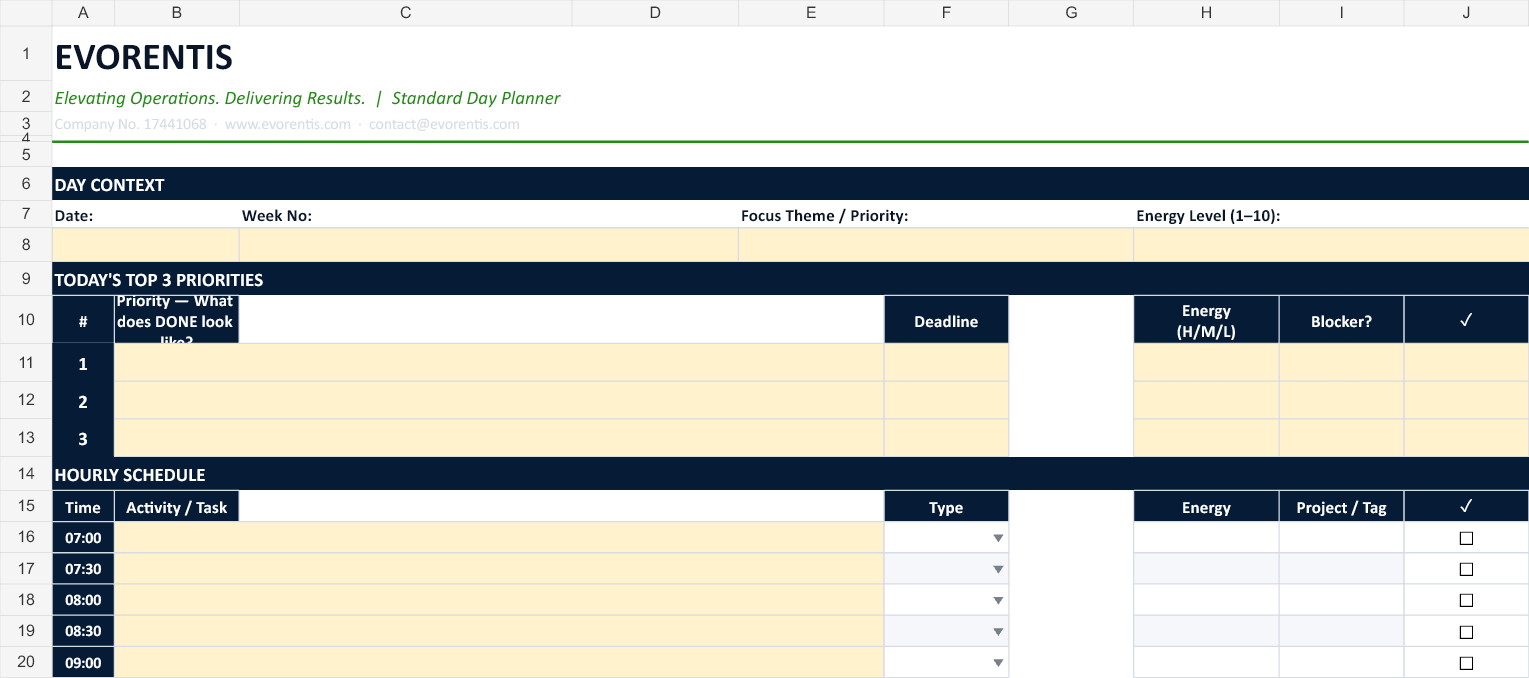Click the 07:00 activity cell
1529x678 pixels.
499,537
